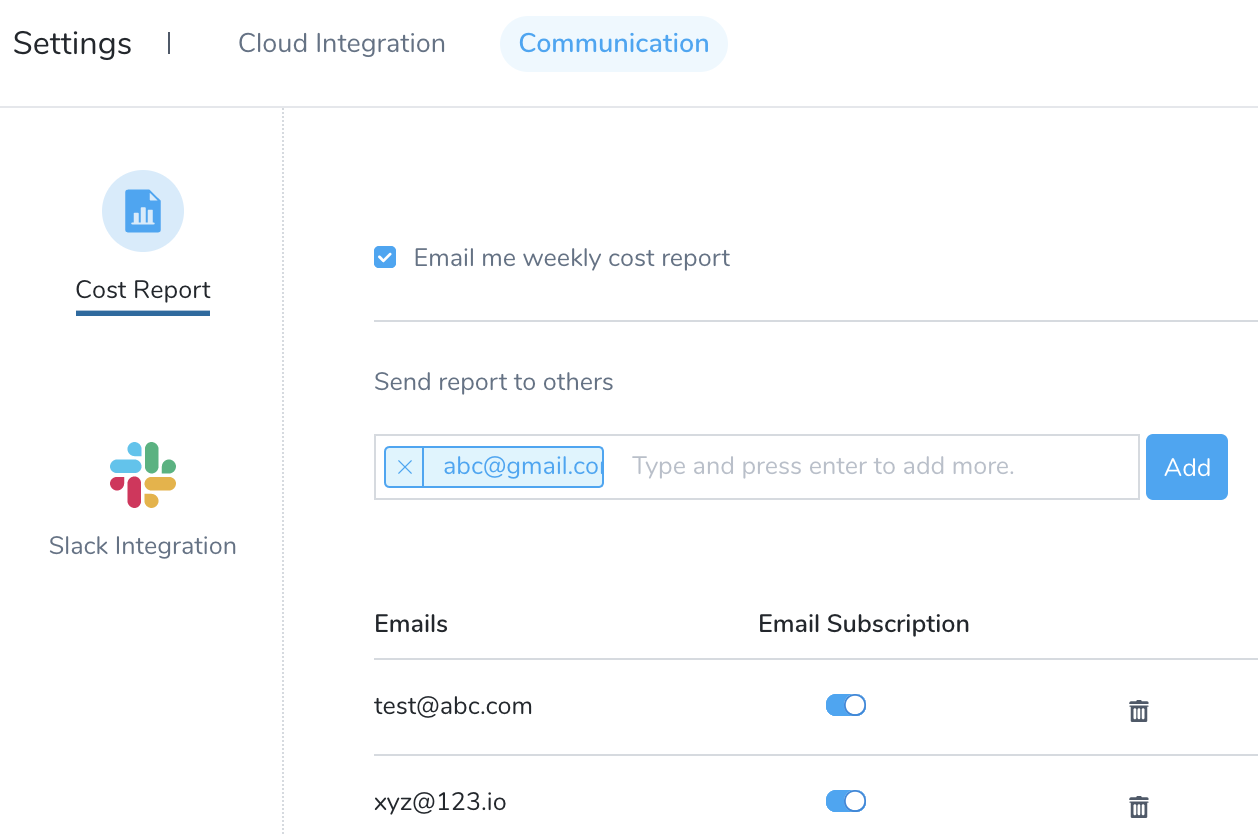Select the Communication tab
The height and width of the screenshot is (836, 1258).
pyautogui.click(x=614, y=44)
